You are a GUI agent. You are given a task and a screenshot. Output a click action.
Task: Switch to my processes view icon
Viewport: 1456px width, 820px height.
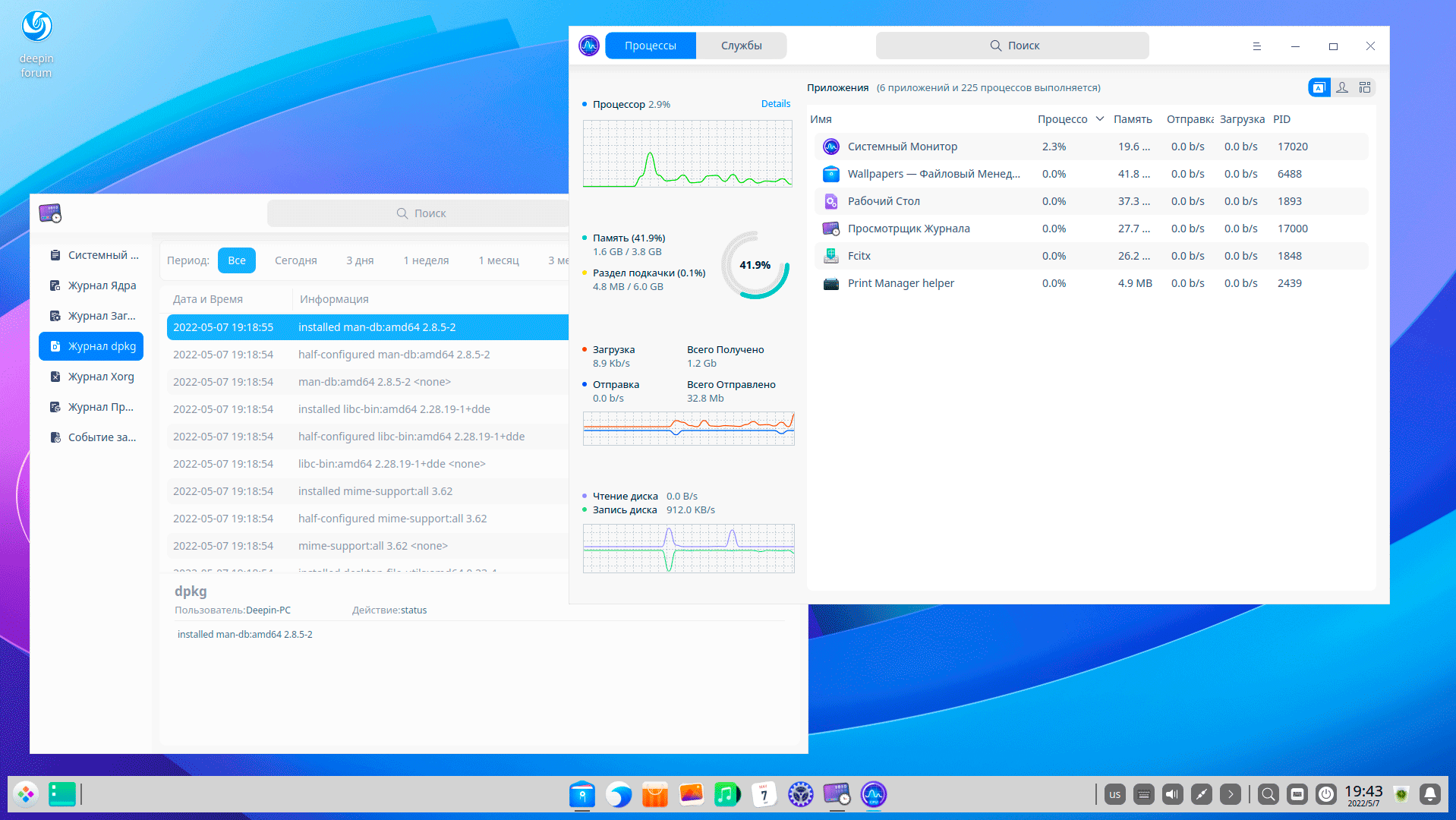pyautogui.click(x=1342, y=88)
